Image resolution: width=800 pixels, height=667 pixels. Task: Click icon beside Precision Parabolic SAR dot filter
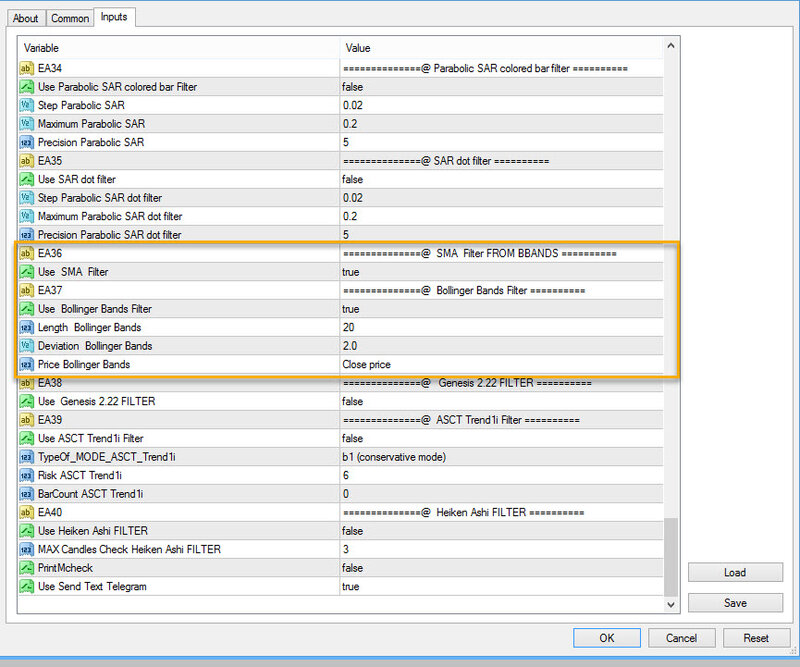pos(27,235)
